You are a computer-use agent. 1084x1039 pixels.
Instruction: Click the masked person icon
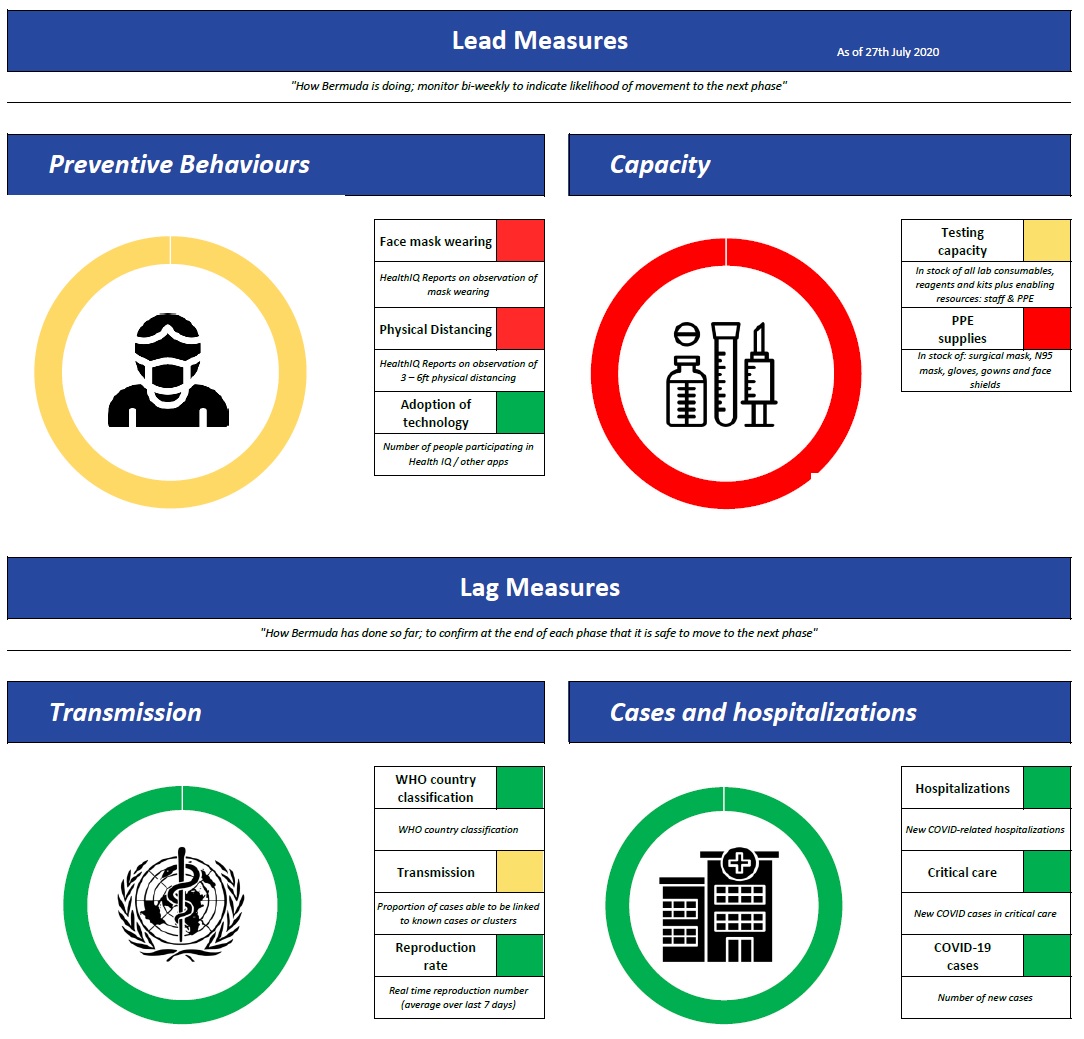click(169, 371)
